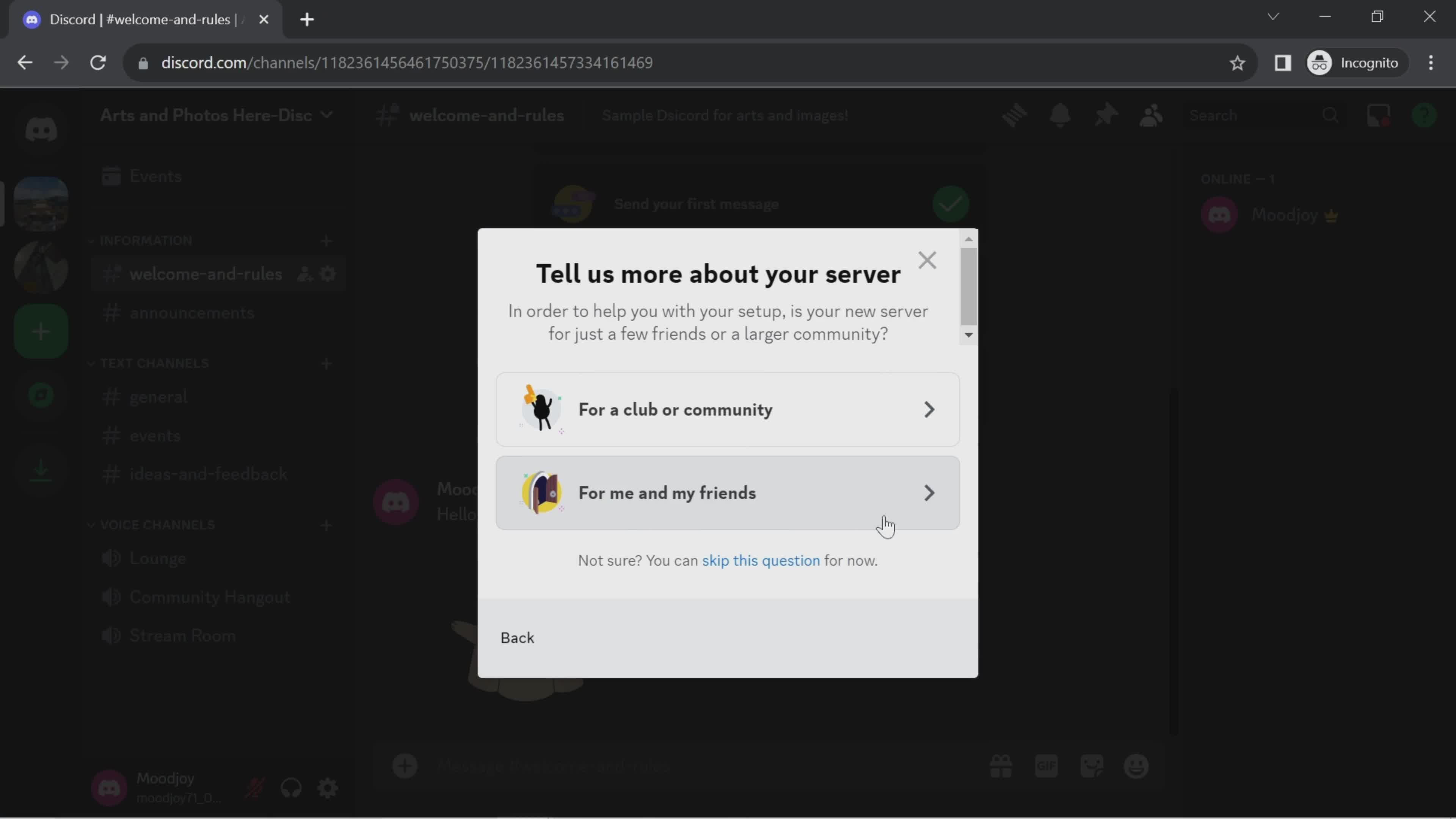Open Explore Discoverable Servers compass icon
Viewport: 1456px width, 819px height.
[41, 395]
